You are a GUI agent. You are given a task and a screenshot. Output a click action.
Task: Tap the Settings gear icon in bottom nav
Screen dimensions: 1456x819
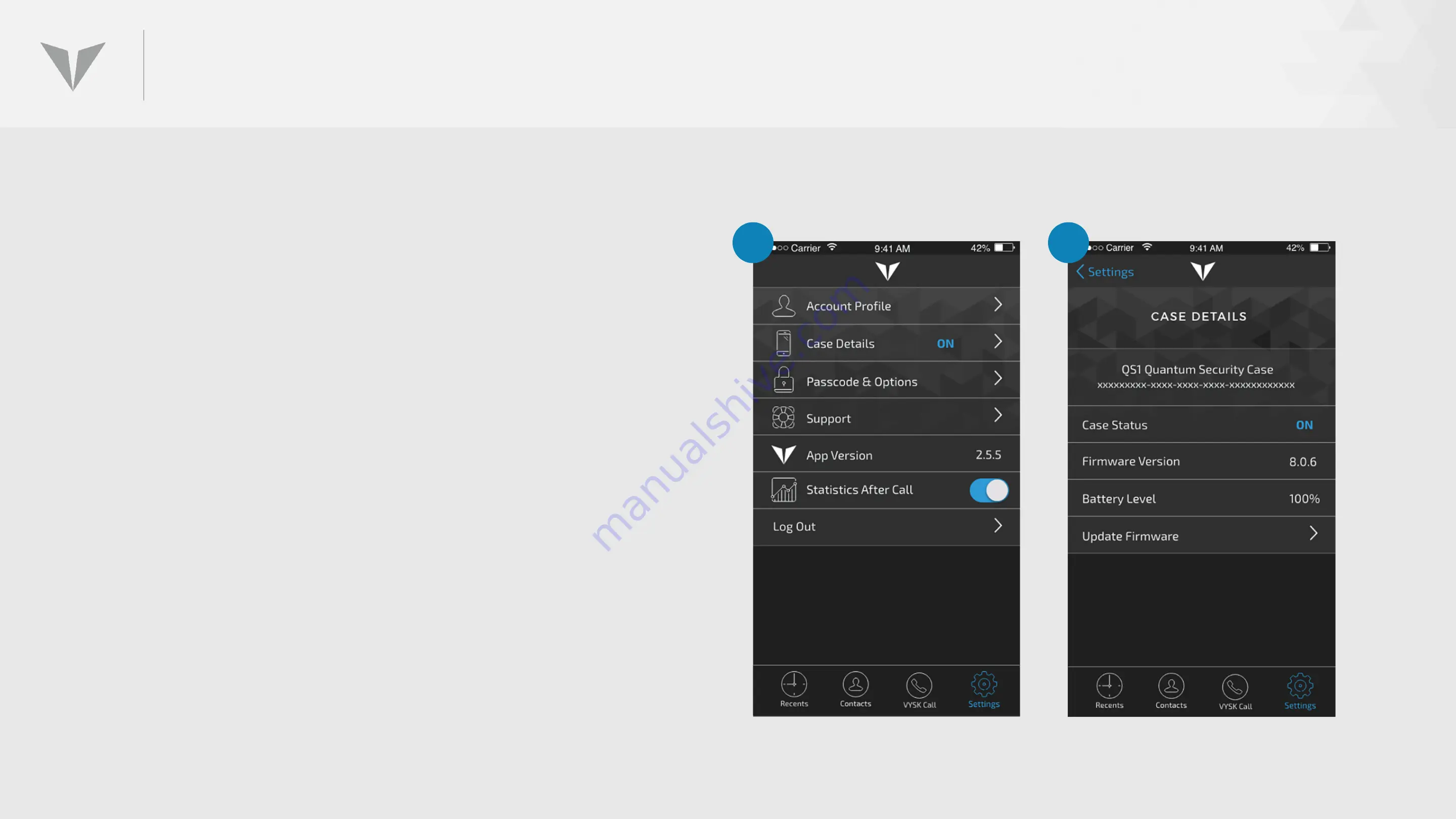[x=983, y=685]
